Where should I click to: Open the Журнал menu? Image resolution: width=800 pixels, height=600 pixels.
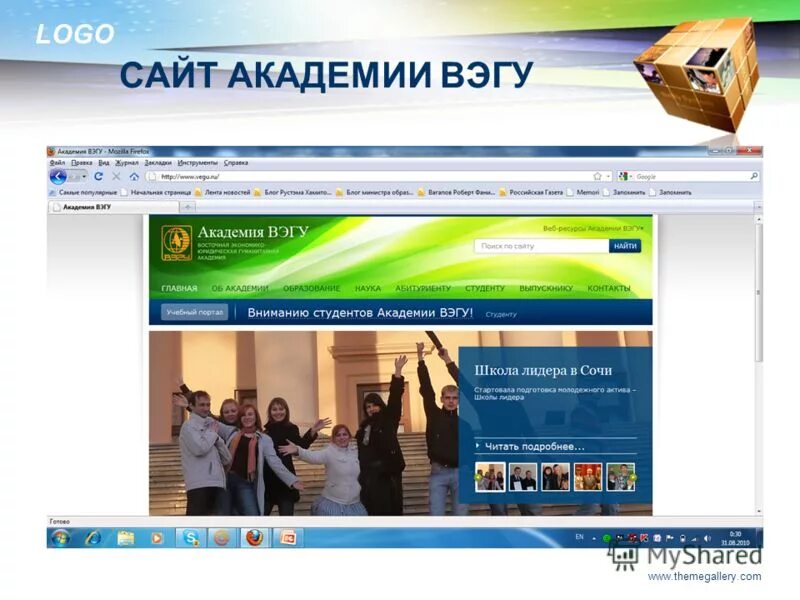127,163
